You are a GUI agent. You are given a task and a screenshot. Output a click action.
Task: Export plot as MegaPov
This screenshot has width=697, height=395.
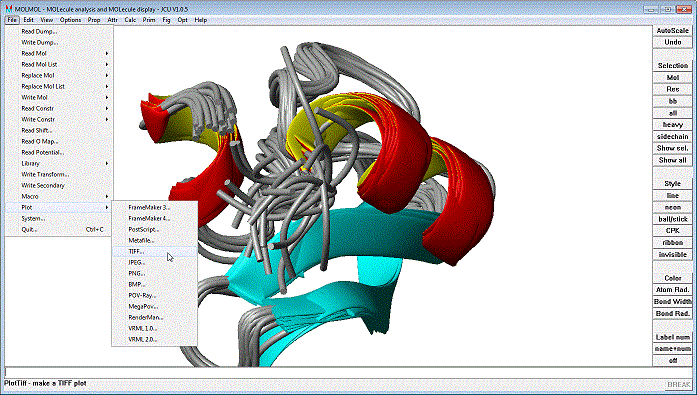(x=154, y=307)
